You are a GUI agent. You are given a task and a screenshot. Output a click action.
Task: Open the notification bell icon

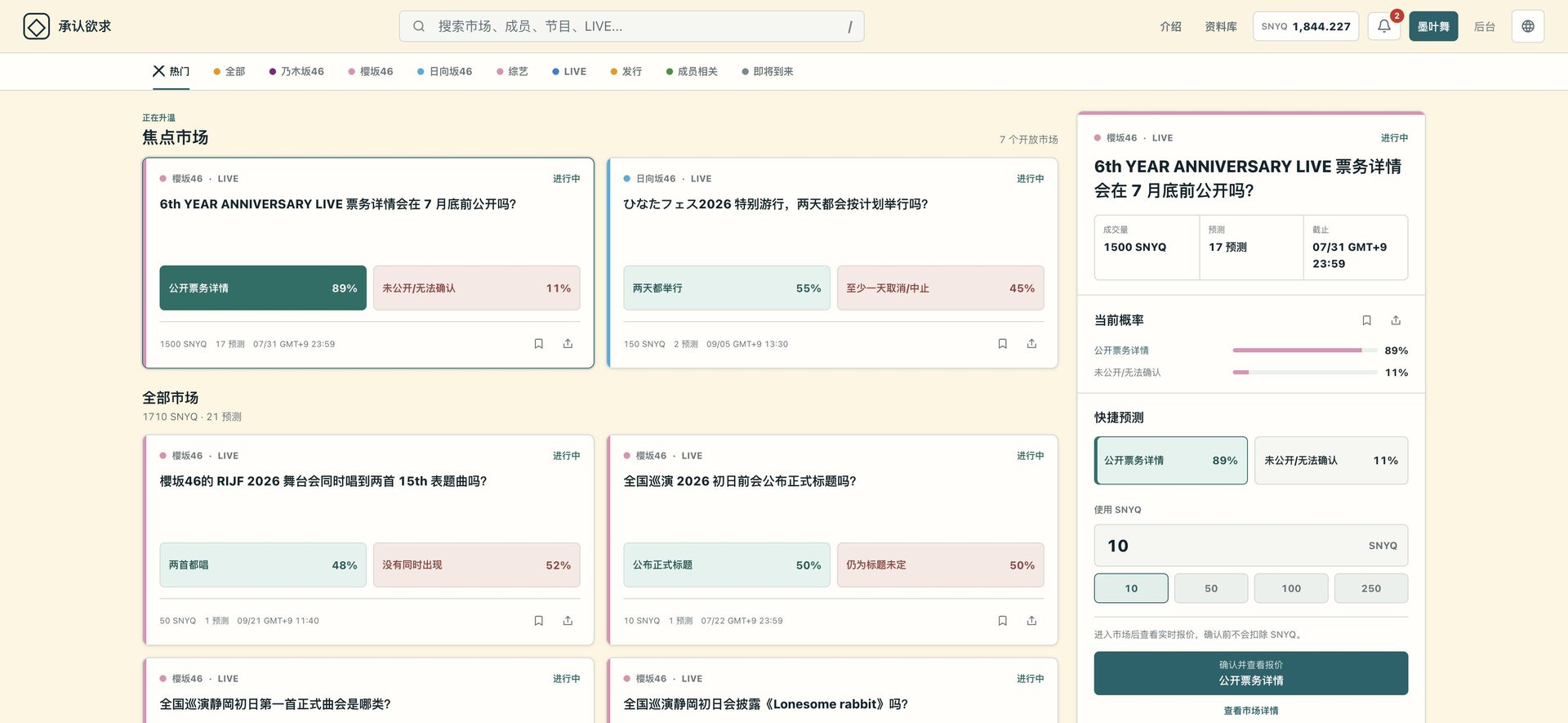(x=1384, y=26)
